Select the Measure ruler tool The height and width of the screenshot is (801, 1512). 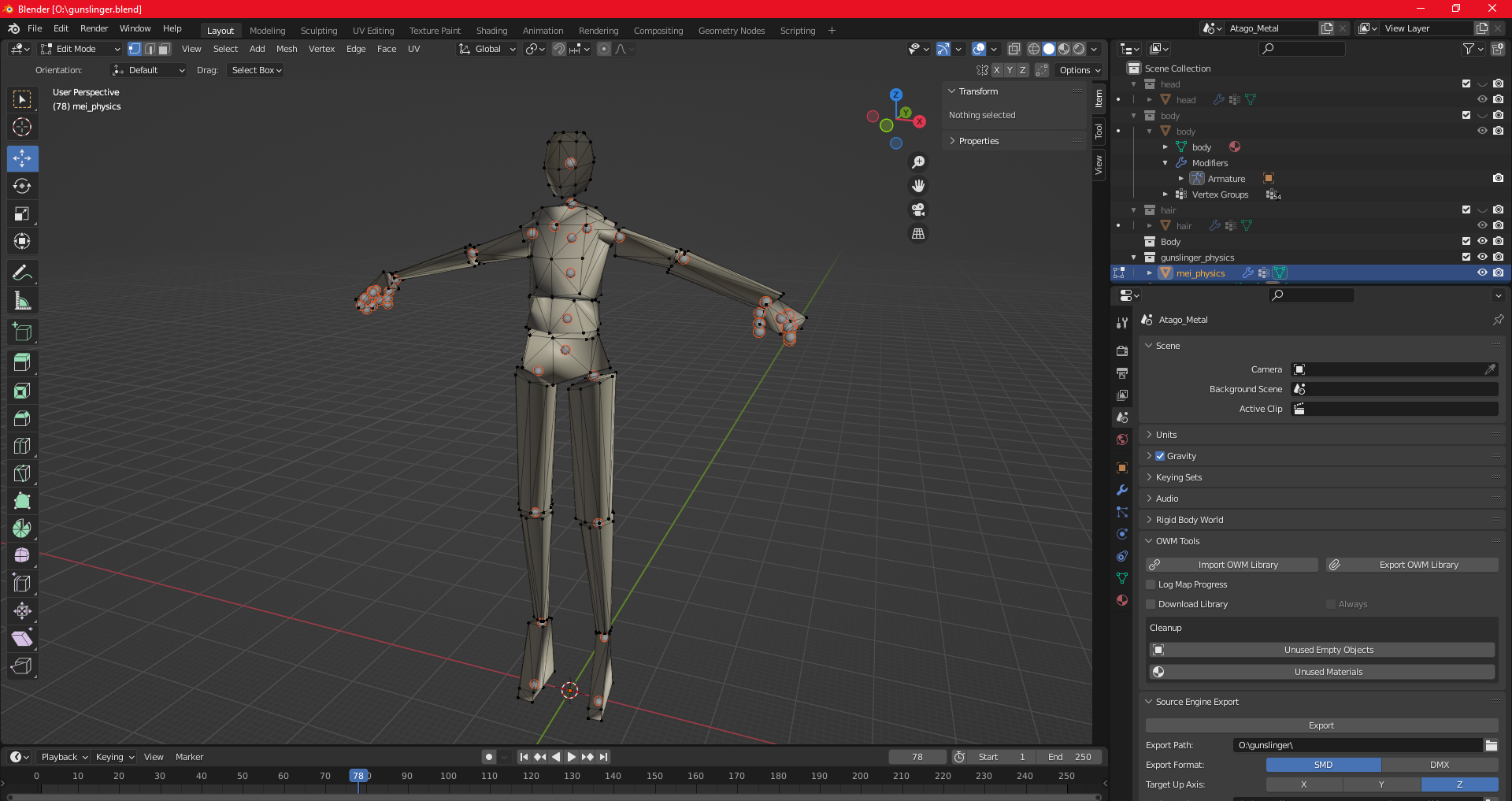pos(22,301)
